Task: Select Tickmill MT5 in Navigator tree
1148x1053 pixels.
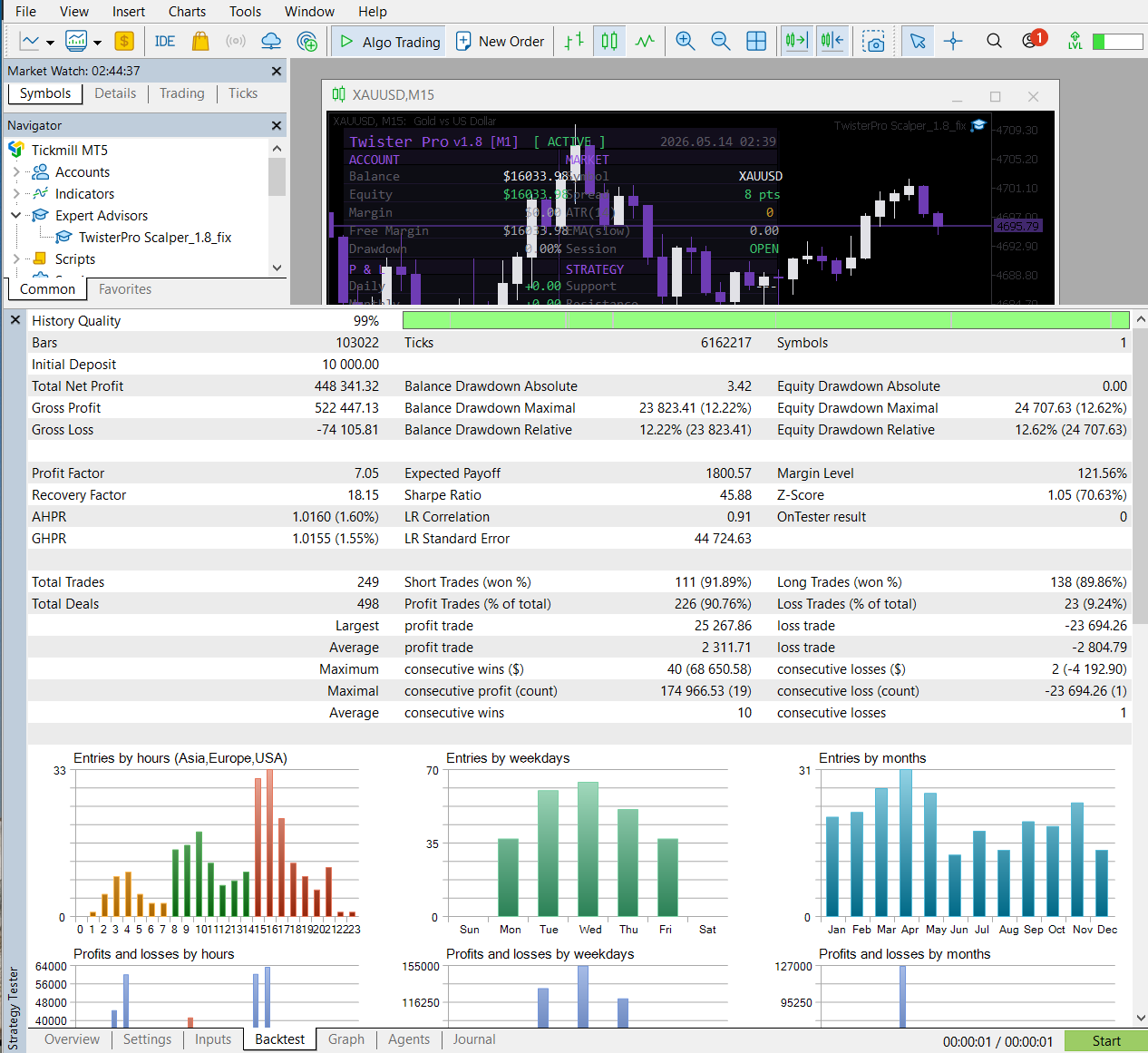Action: [x=70, y=151]
